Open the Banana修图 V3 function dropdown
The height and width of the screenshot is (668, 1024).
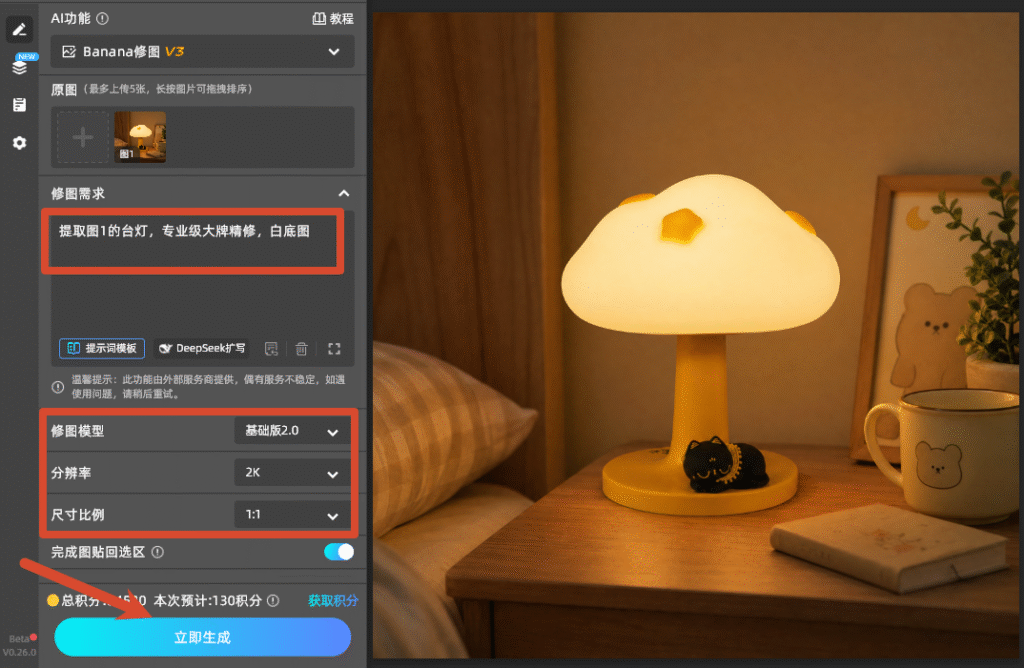[202, 52]
